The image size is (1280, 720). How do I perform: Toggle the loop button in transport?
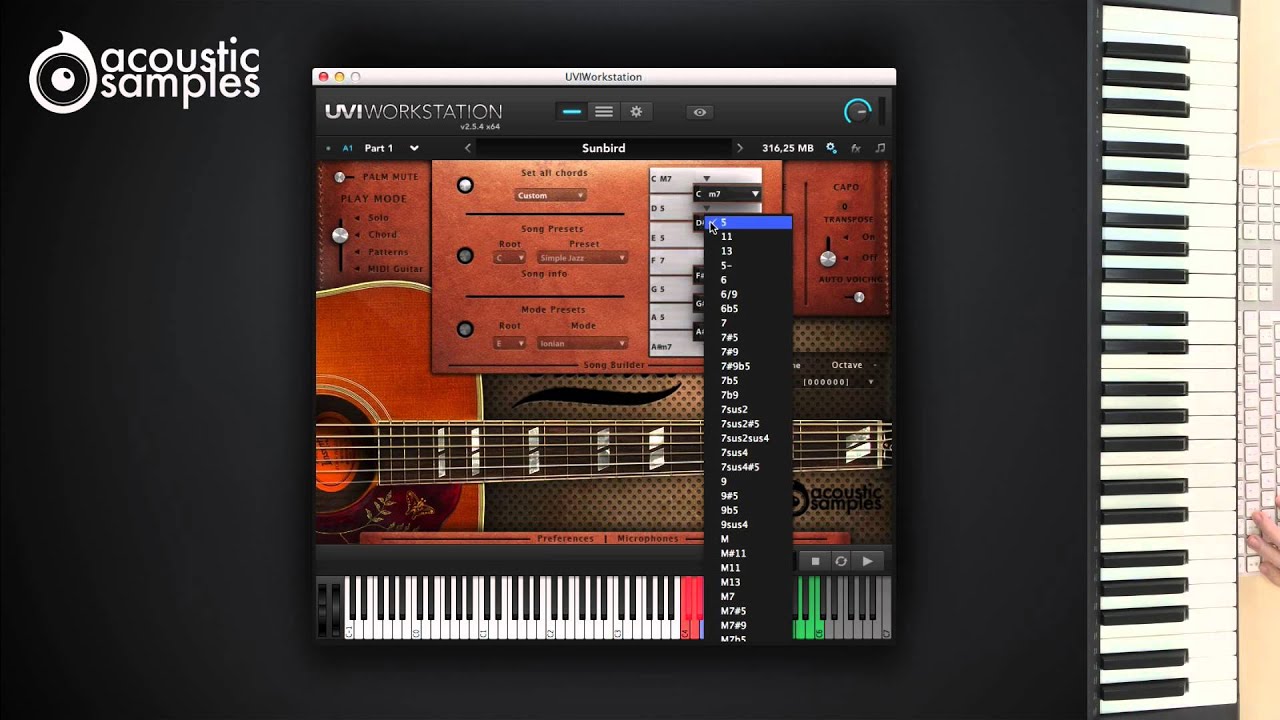841,561
